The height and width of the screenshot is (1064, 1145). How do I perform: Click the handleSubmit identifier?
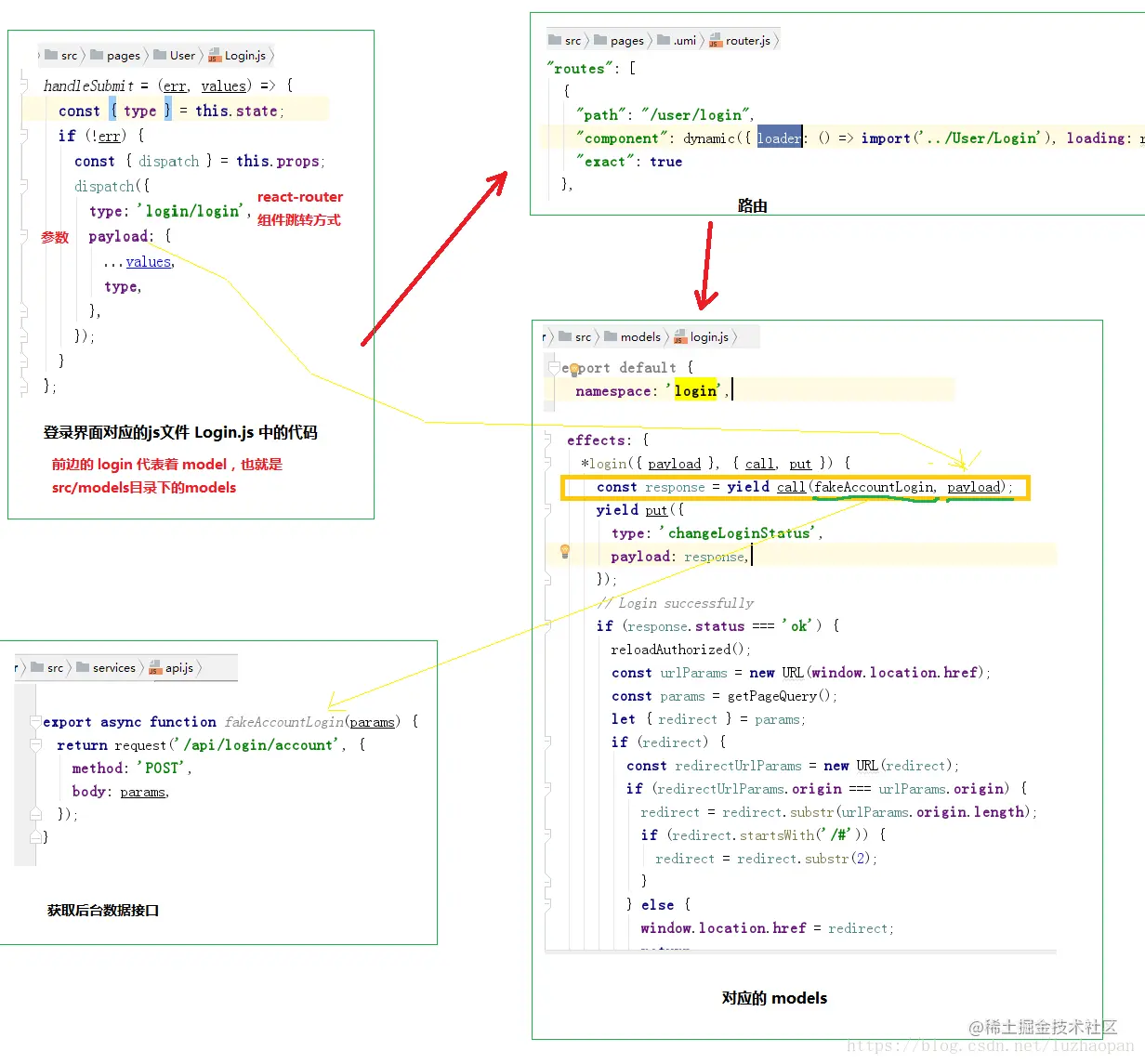pos(88,85)
